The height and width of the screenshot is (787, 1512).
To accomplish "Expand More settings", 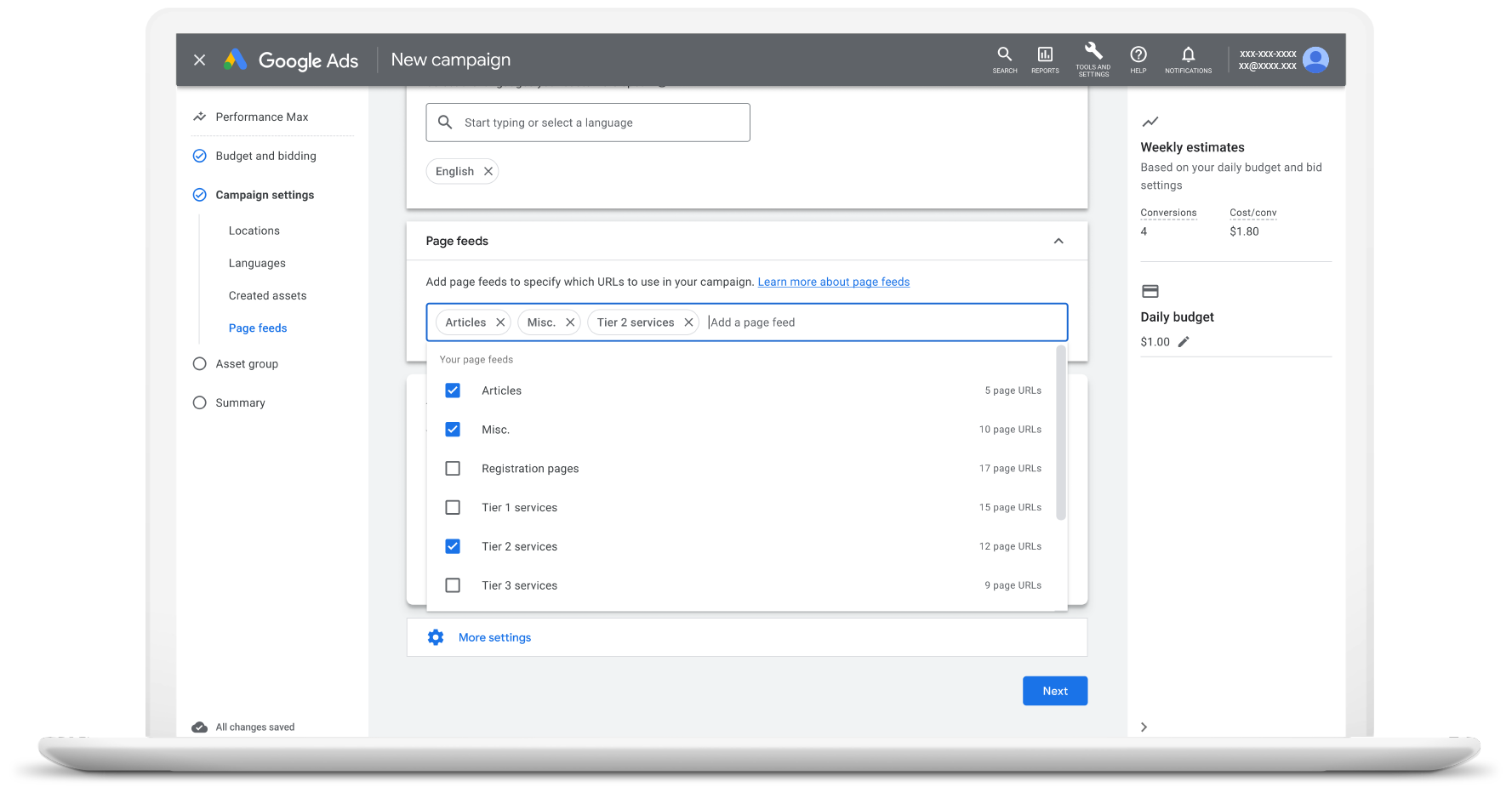I will (x=494, y=637).
